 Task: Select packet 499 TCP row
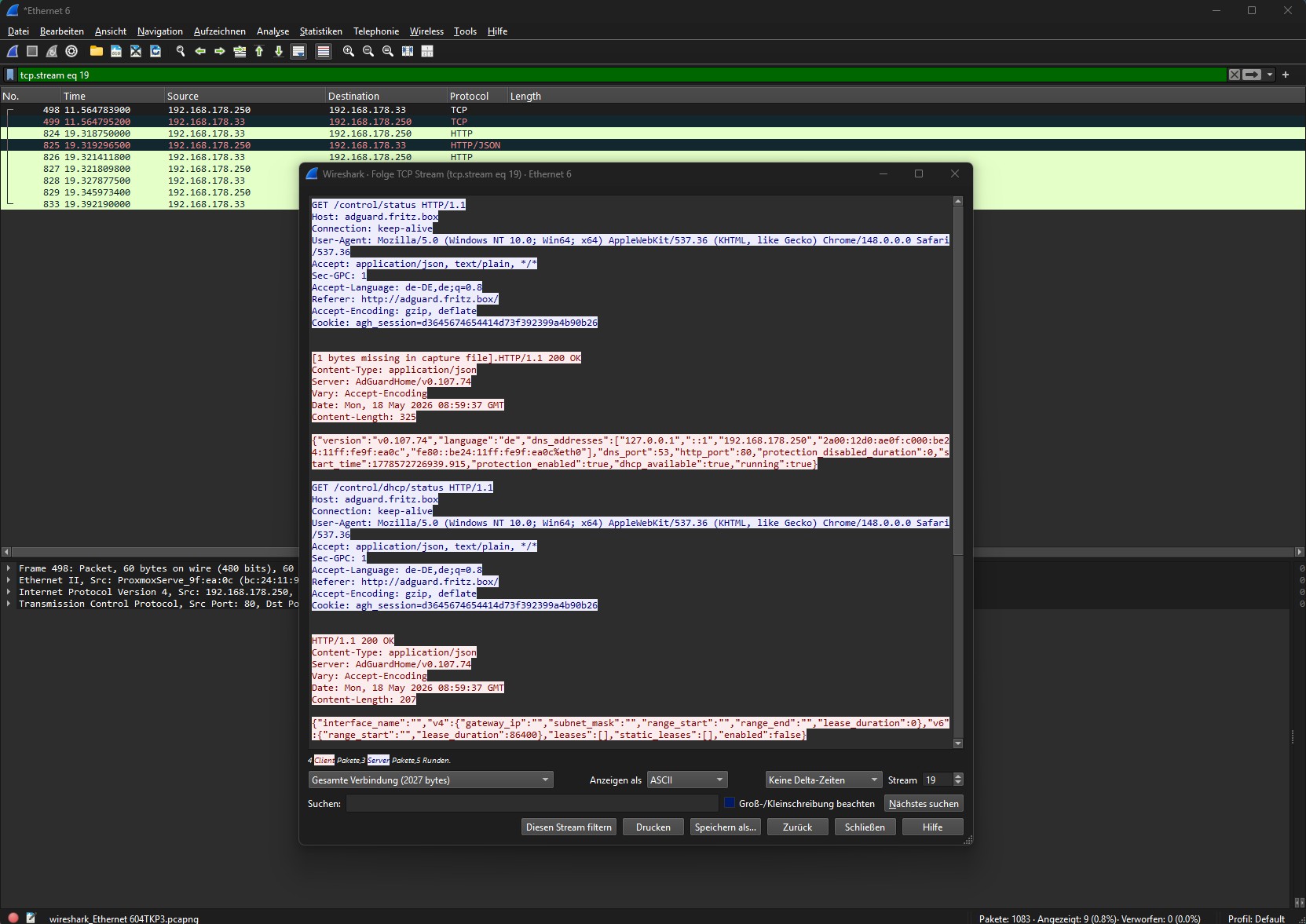click(x=652, y=122)
